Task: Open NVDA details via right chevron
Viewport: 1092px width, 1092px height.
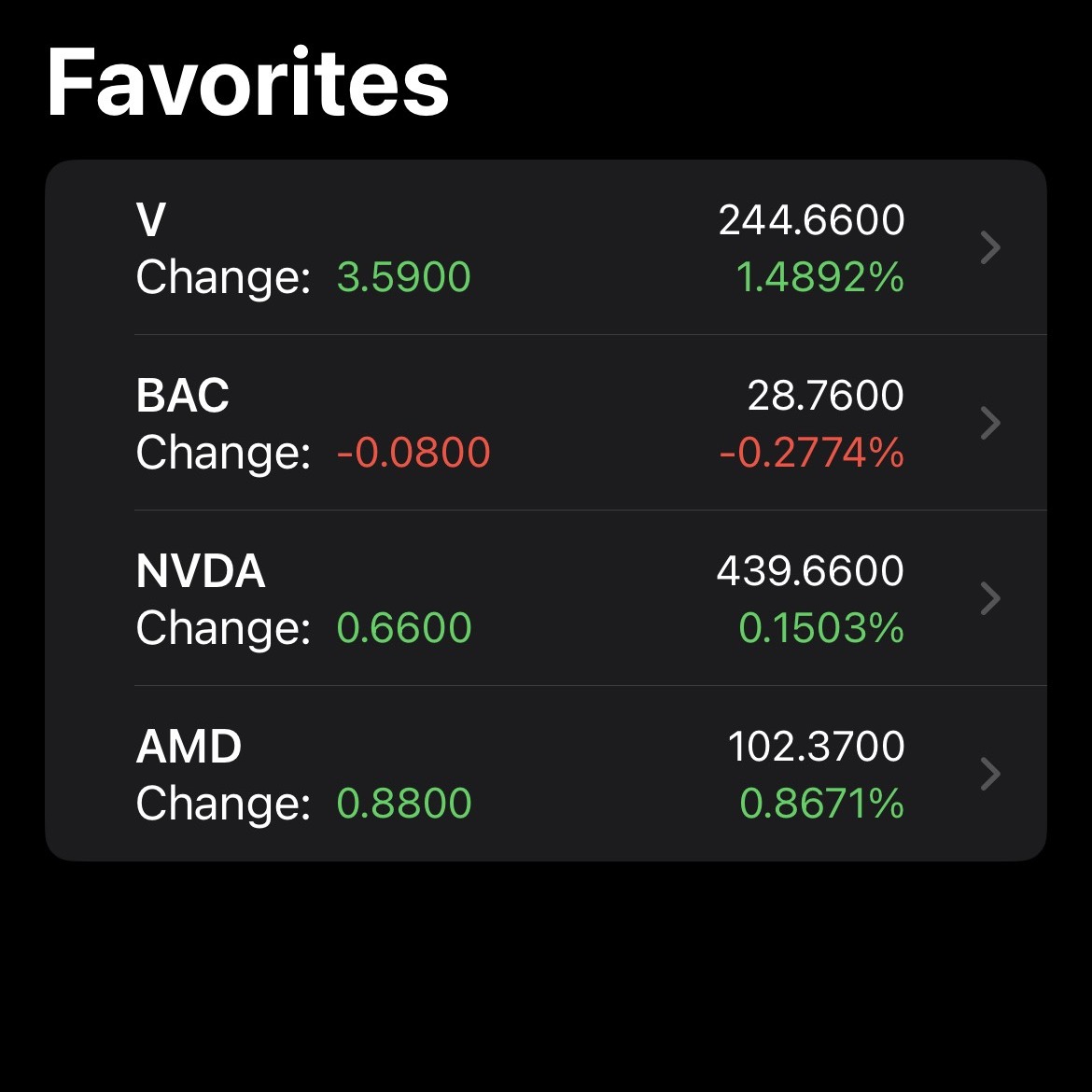Action: [x=990, y=598]
